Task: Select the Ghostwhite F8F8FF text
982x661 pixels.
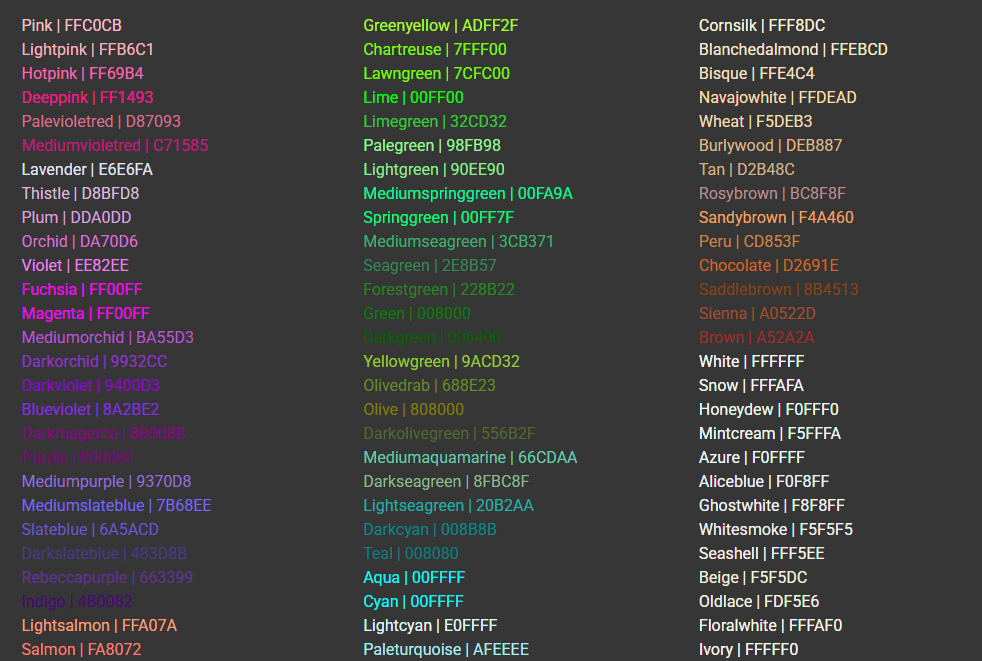Action: click(x=771, y=505)
